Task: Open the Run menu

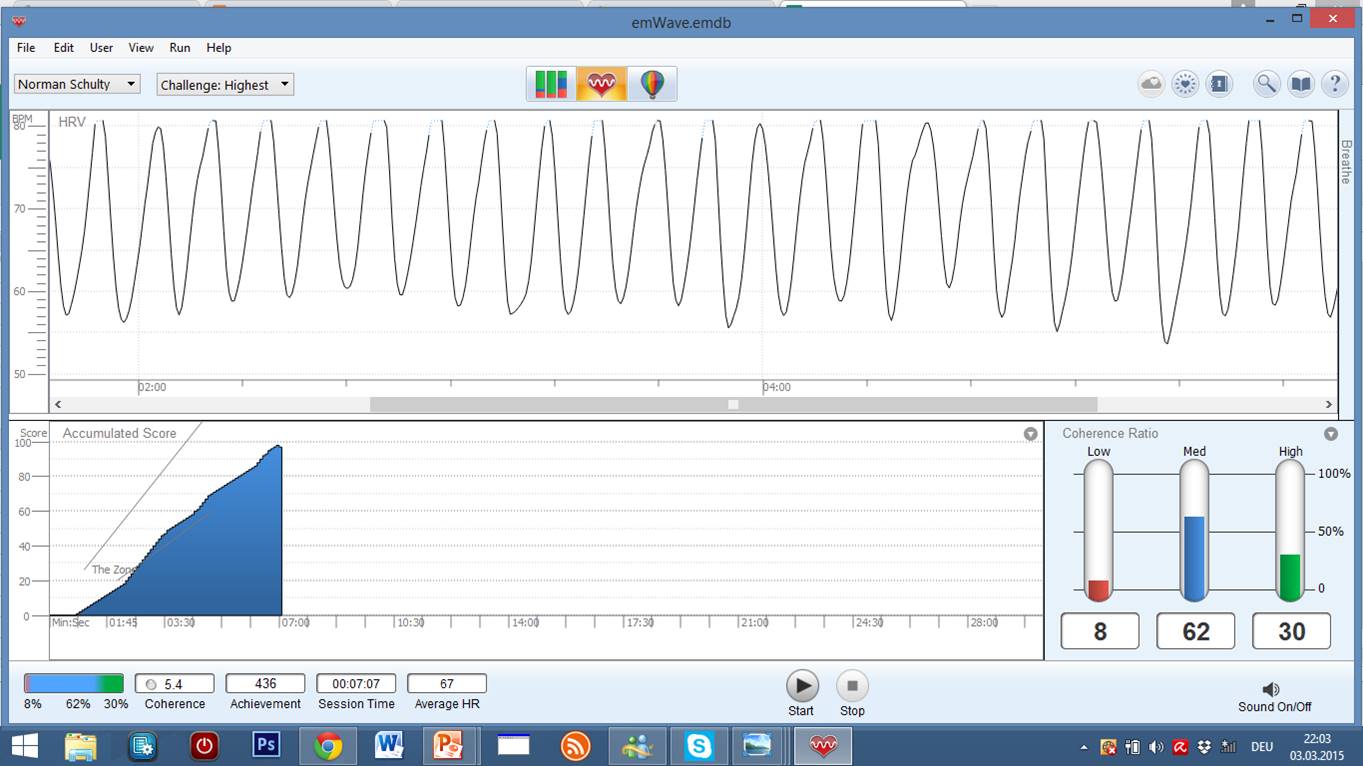Action: [x=180, y=47]
